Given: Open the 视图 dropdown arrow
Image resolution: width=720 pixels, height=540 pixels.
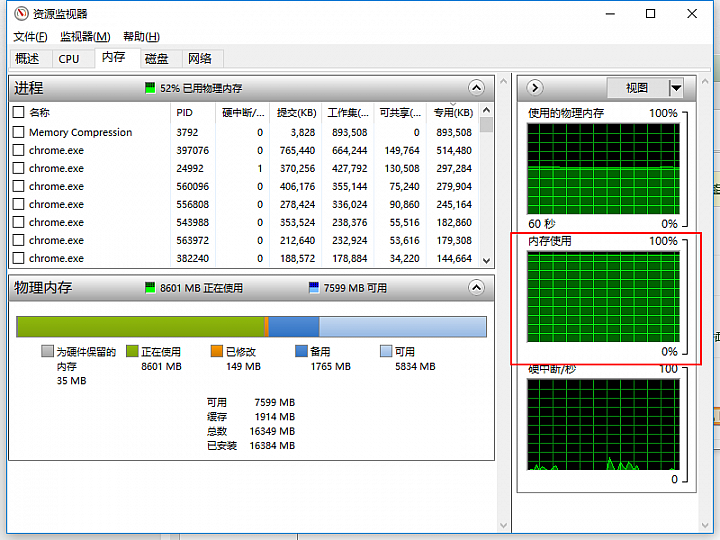Looking at the screenshot, I should coord(676,88).
